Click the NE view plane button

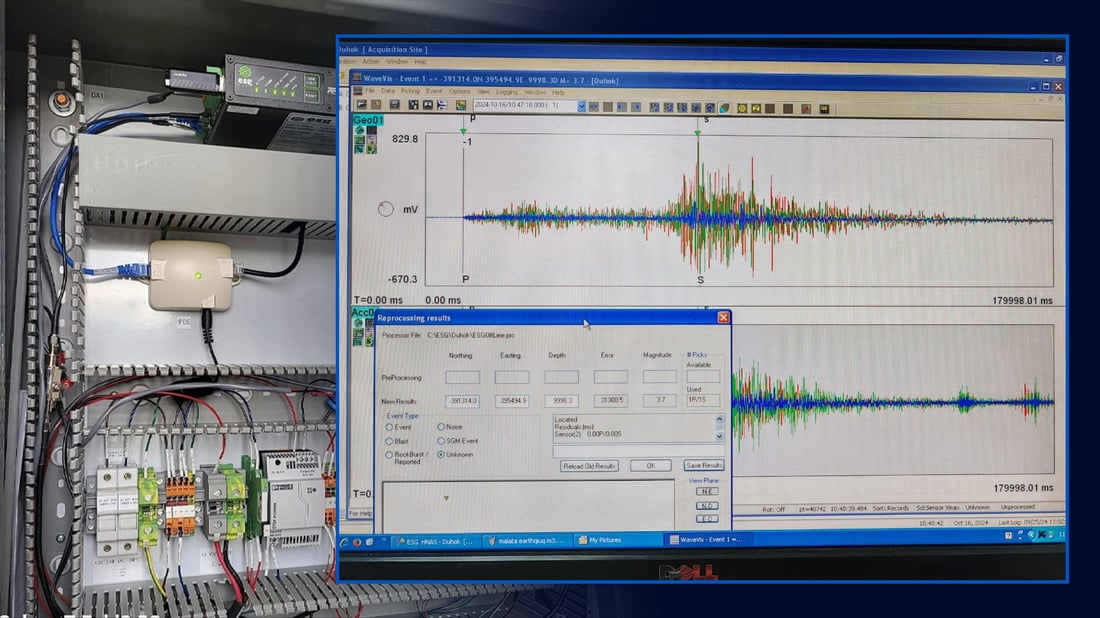pyautogui.click(x=706, y=492)
